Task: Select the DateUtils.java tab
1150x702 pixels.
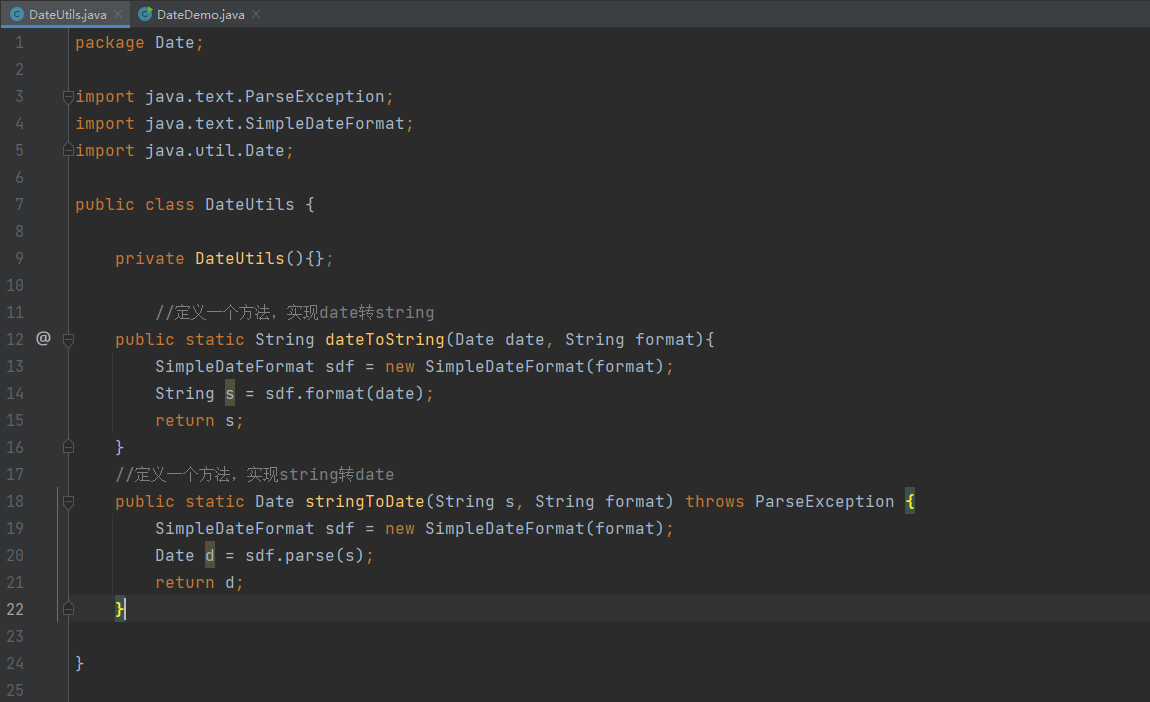Action: click(67, 14)
